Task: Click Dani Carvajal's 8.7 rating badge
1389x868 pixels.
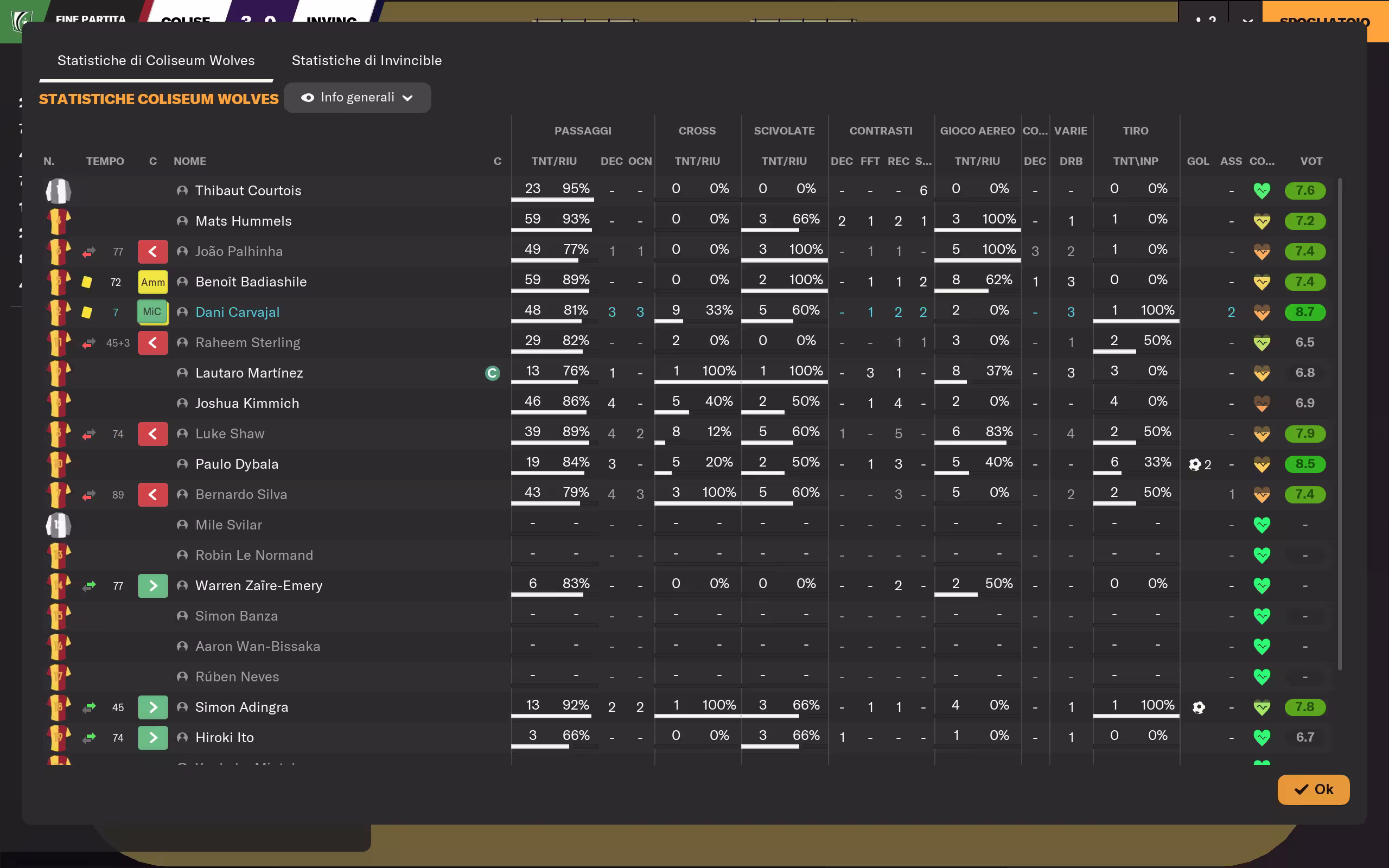Action: point(1304,312)
